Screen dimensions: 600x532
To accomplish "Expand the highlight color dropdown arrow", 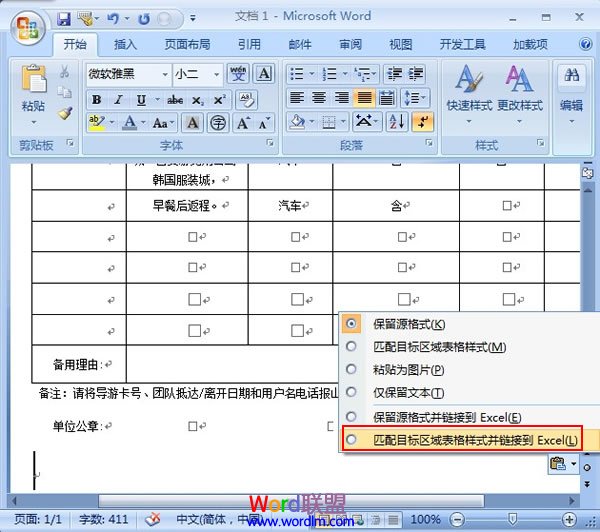I will tap(112, 123).
